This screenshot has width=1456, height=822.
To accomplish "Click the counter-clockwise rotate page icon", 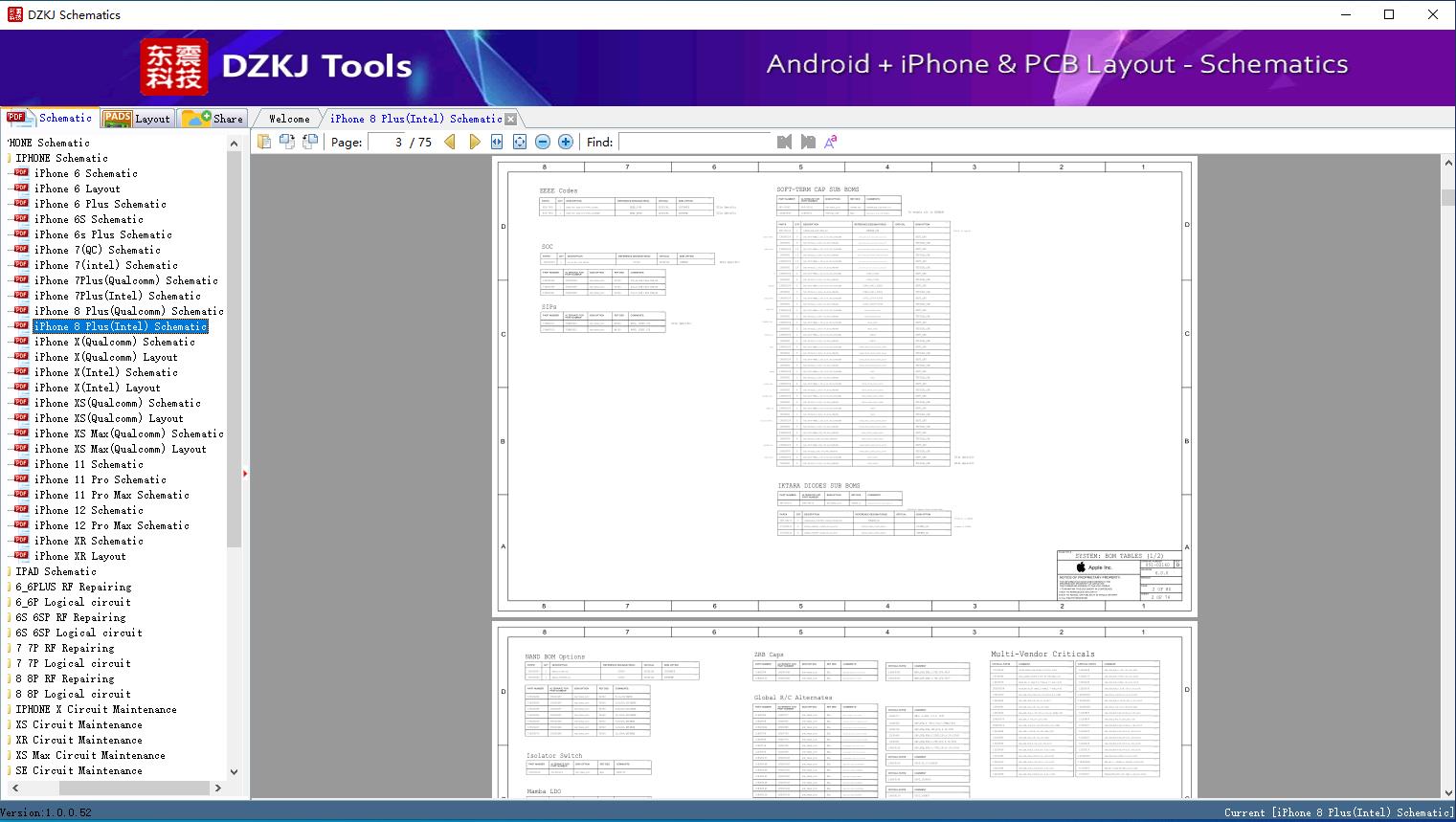I will coord(310,142).
